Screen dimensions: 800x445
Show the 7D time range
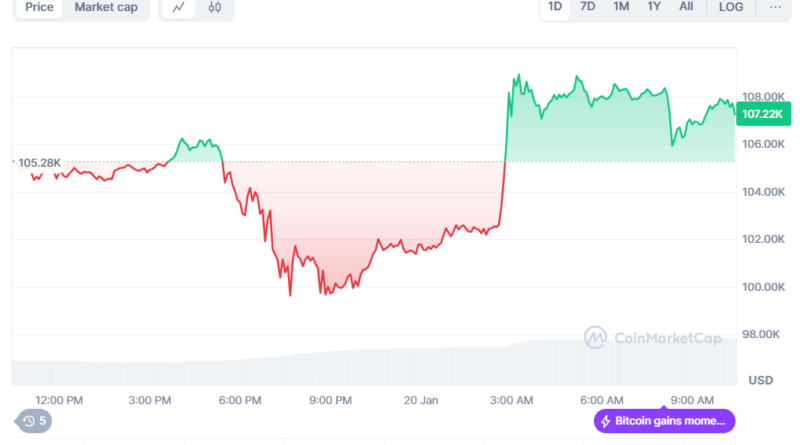588,7
